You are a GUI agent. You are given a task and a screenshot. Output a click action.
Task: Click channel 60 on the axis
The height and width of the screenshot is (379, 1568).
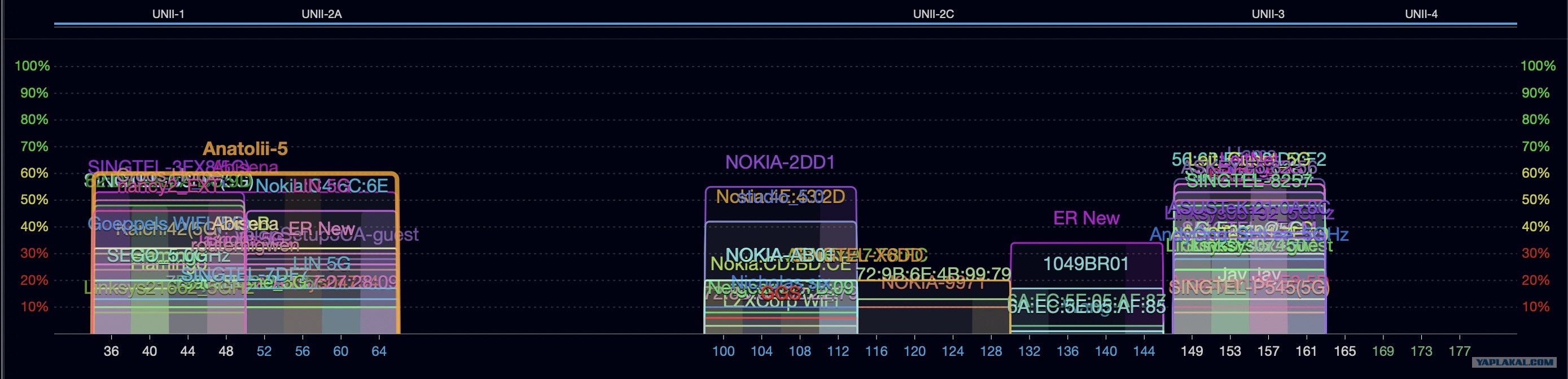click(341, 351)
